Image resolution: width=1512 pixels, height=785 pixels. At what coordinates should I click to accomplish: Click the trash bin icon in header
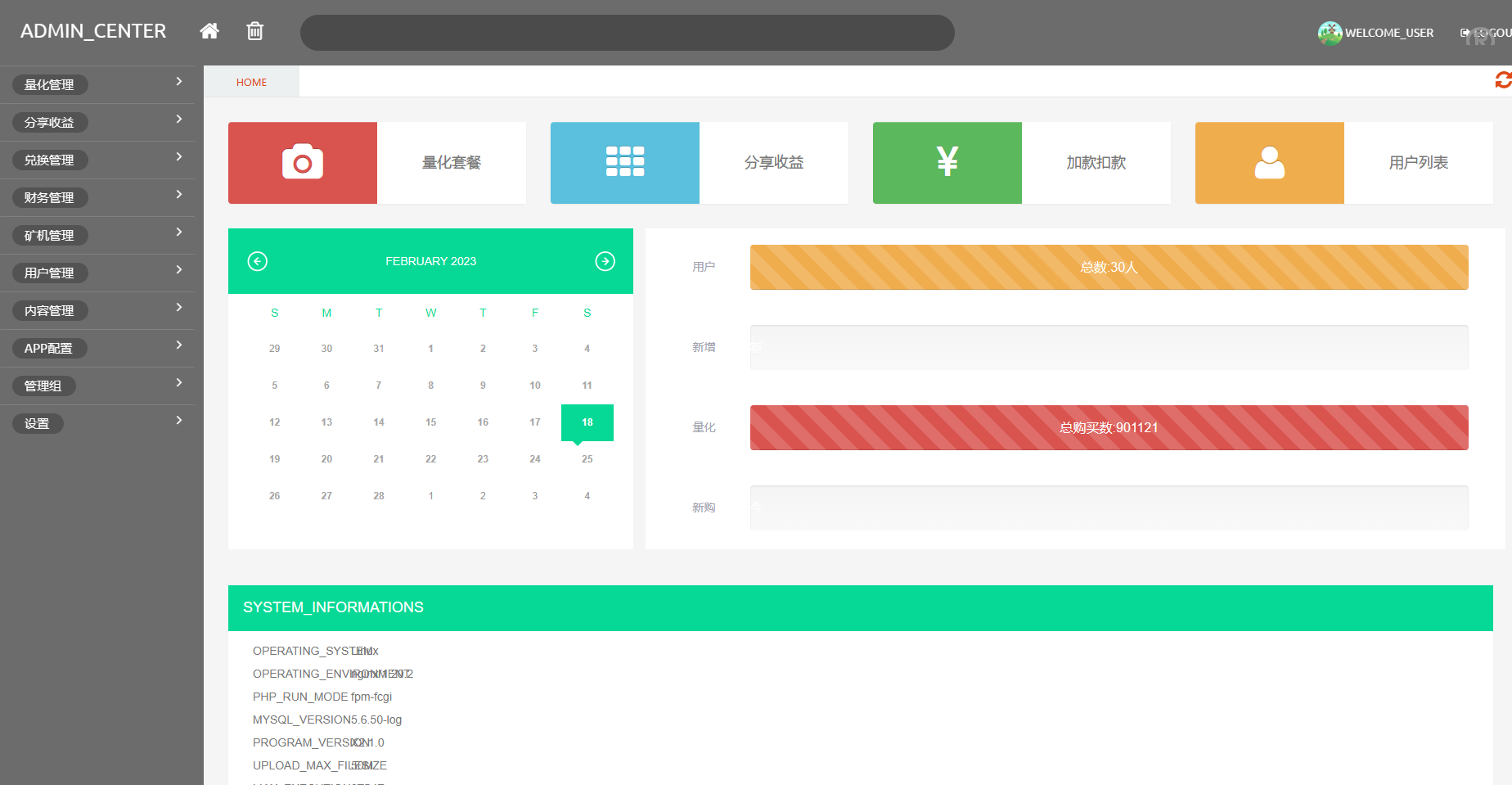pyautogui.click(x=255, y=31)
